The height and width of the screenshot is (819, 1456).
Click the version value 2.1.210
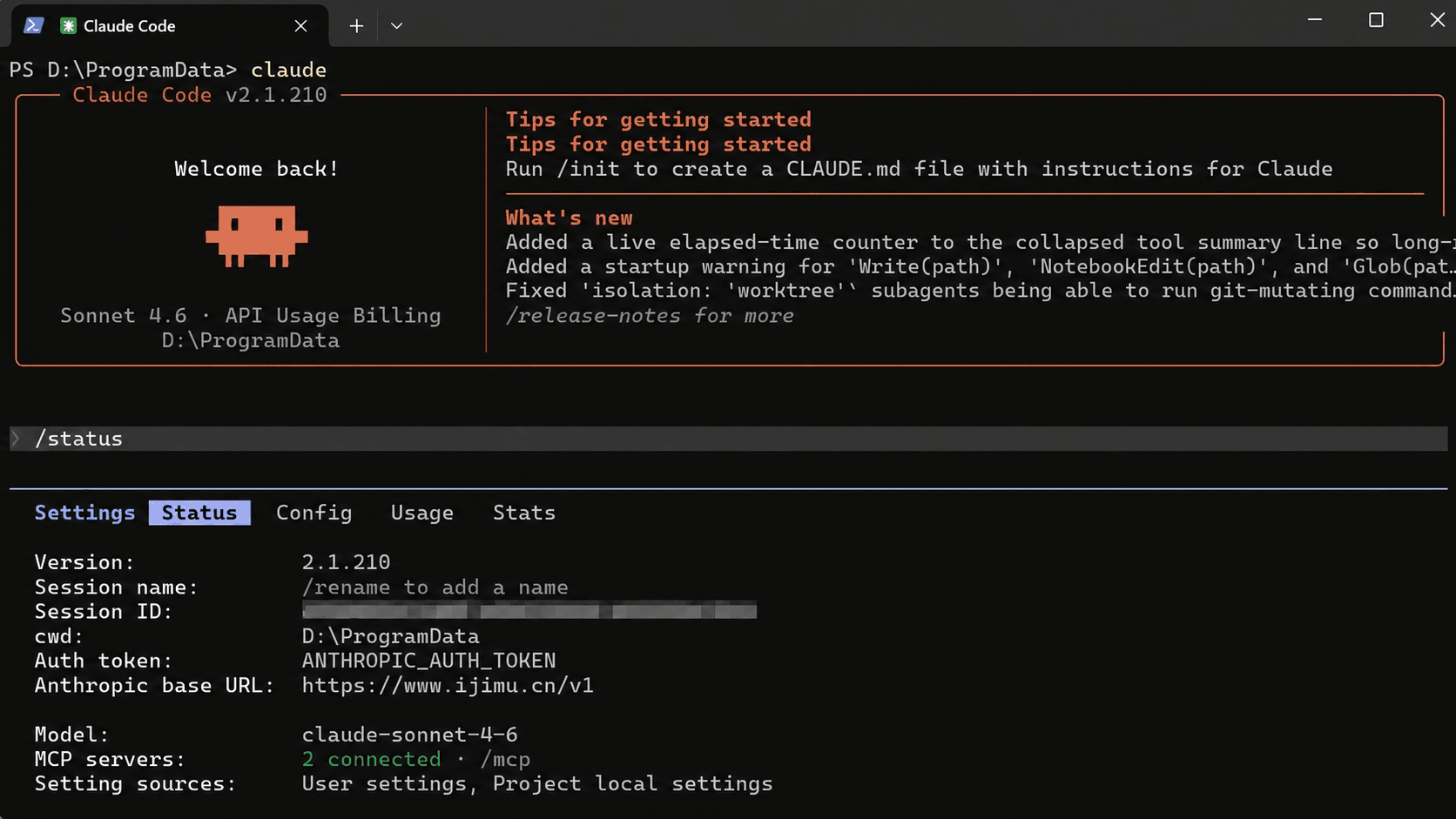tap(346, 562)
